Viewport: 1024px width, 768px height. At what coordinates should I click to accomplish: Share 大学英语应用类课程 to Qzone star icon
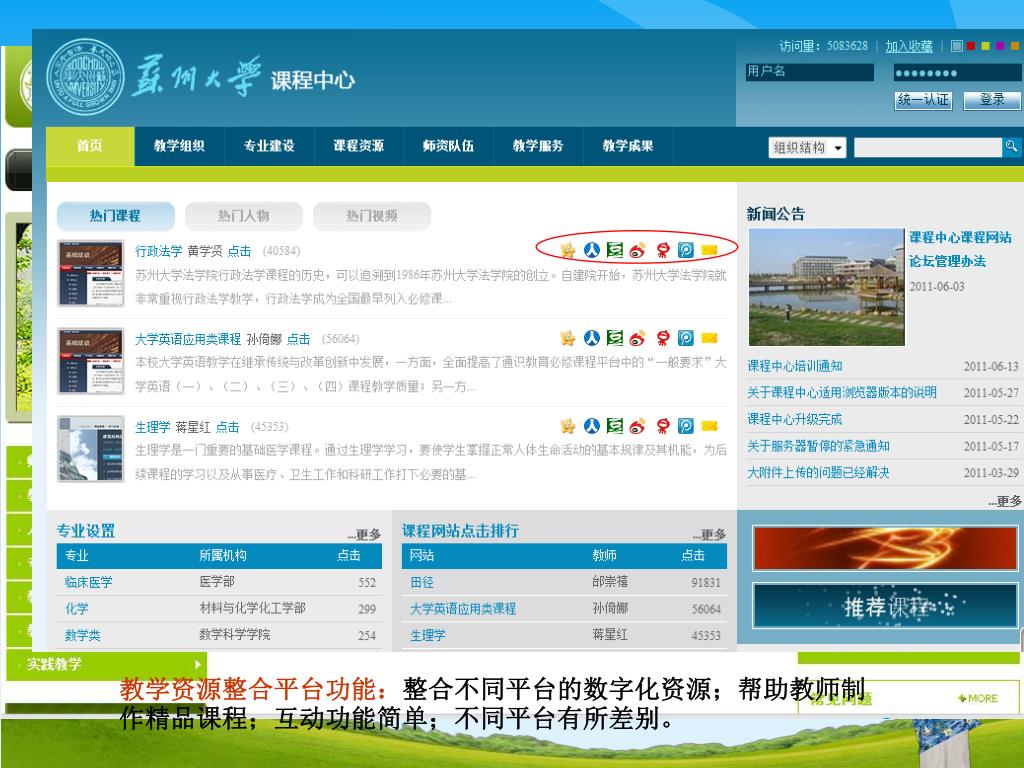click(568, 338)
